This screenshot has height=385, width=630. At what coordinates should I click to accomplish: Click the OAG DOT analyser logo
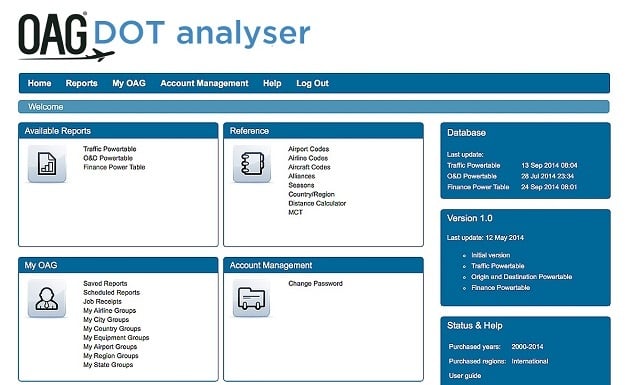[x=164, y=36]
